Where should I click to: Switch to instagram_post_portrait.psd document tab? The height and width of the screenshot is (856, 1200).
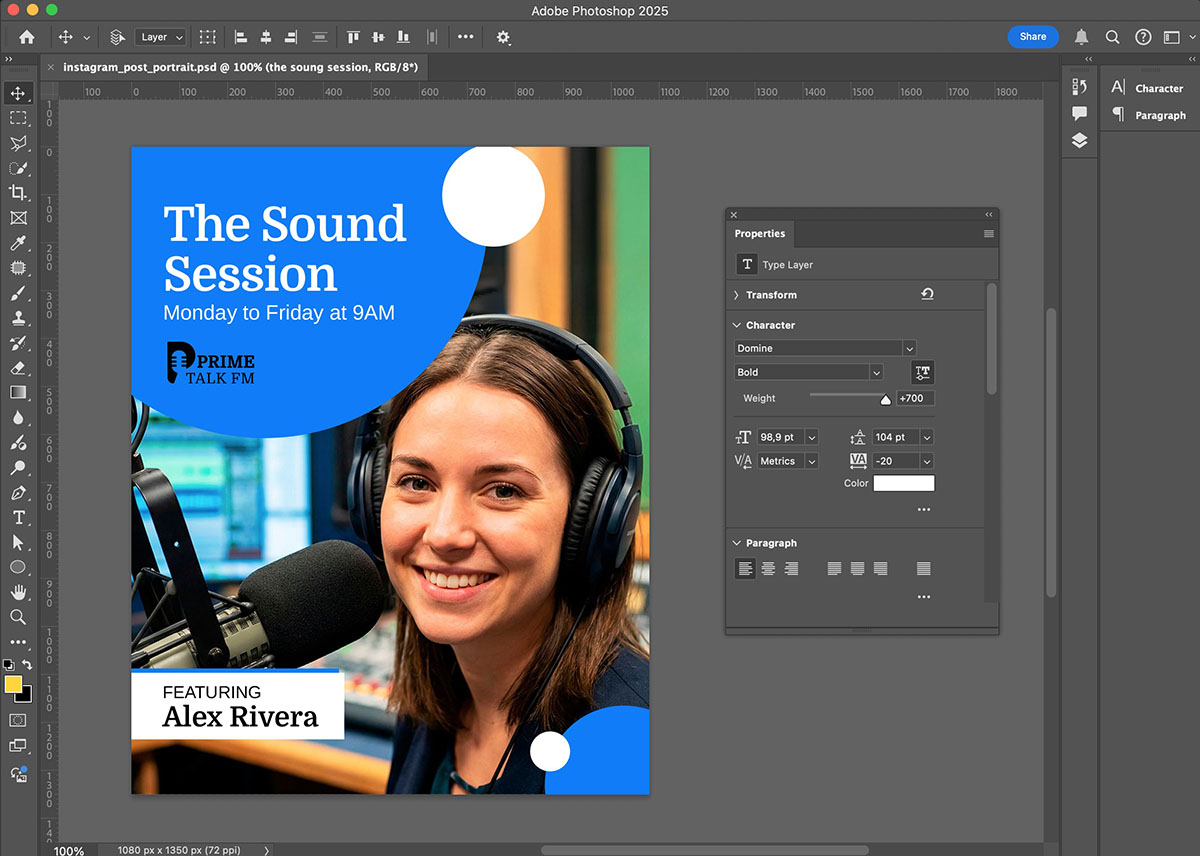point(240,67)
